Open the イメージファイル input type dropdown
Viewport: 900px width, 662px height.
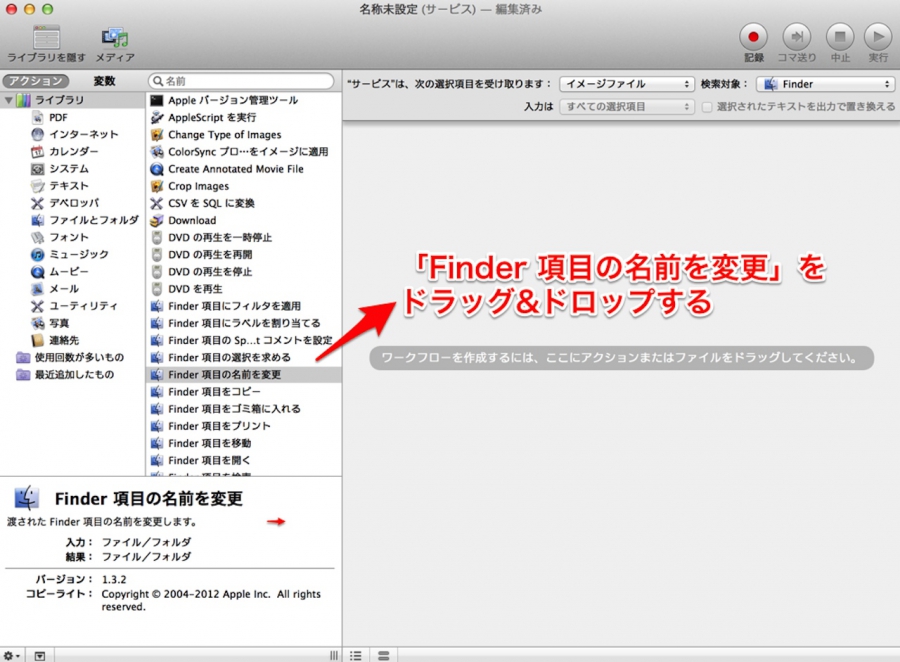click(x=627, y=84)
